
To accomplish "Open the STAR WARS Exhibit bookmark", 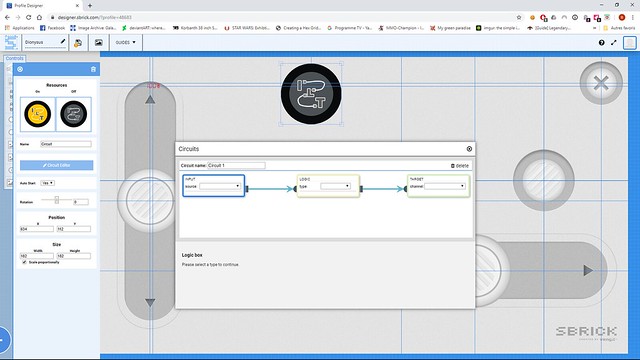I will [x=247, y=28].
